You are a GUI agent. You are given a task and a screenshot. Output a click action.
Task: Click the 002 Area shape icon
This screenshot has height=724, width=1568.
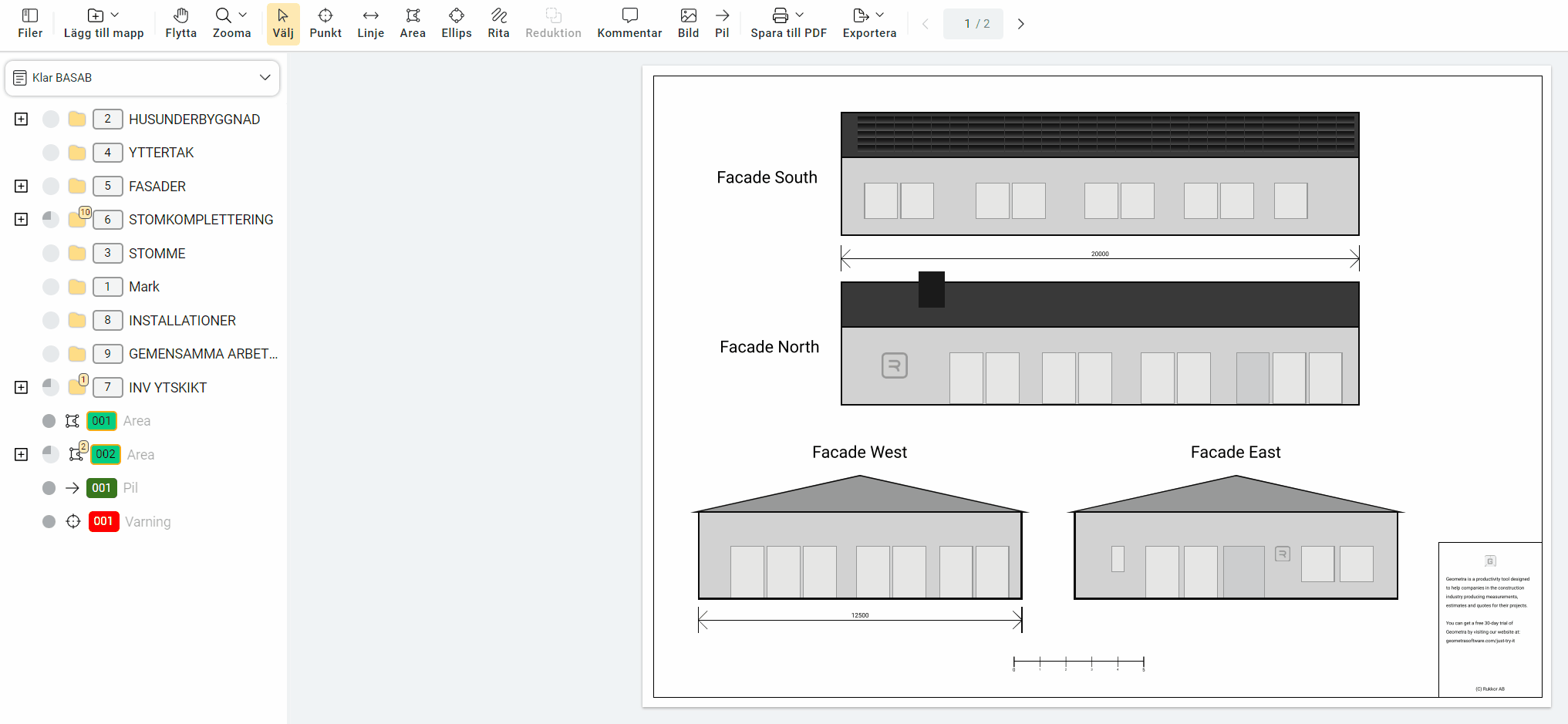click(76, 454)
